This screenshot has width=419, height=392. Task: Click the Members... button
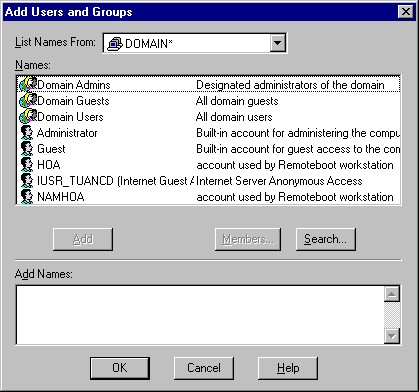click(248, 239)
